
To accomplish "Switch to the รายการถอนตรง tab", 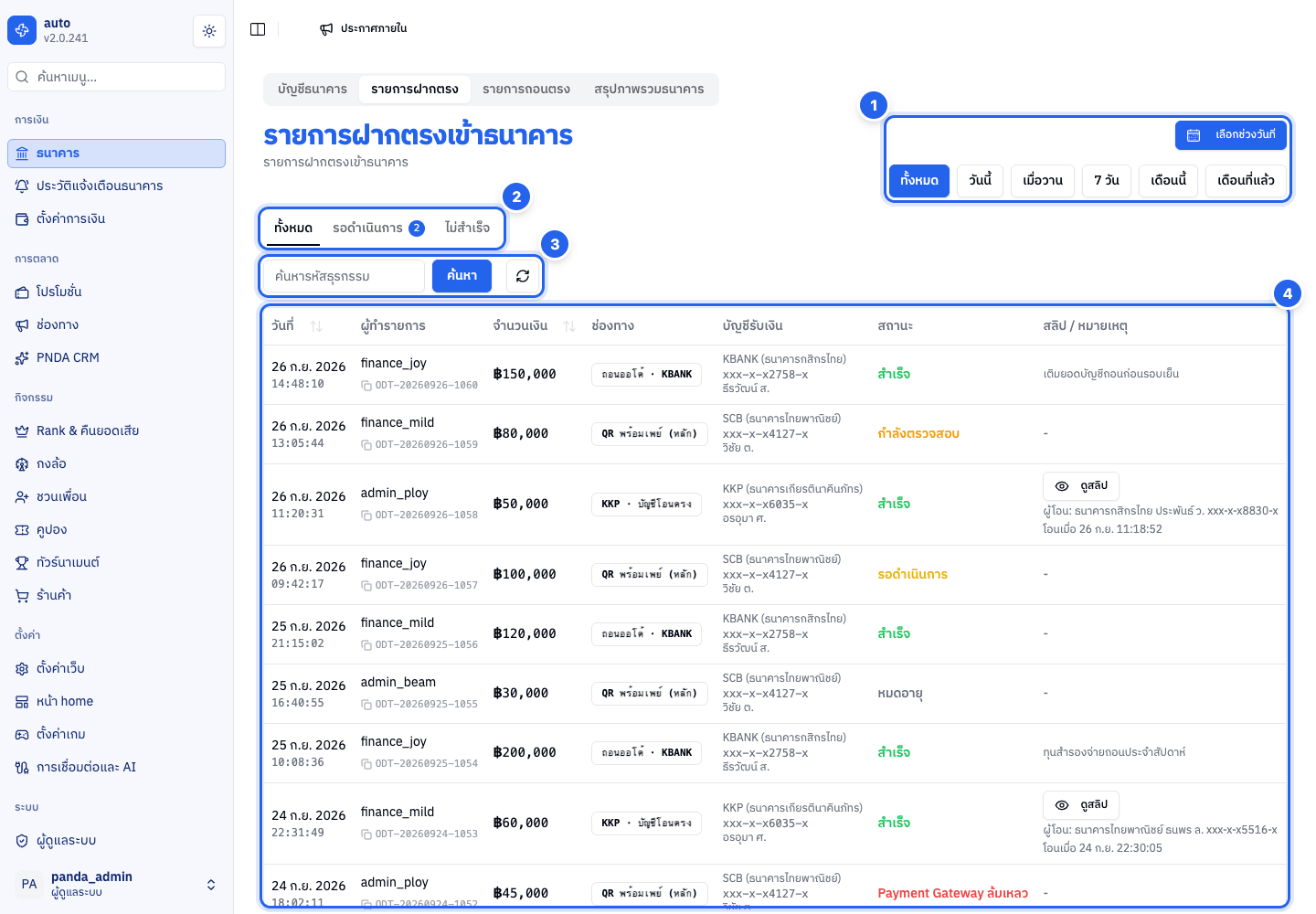I will [x=526, y=90].
